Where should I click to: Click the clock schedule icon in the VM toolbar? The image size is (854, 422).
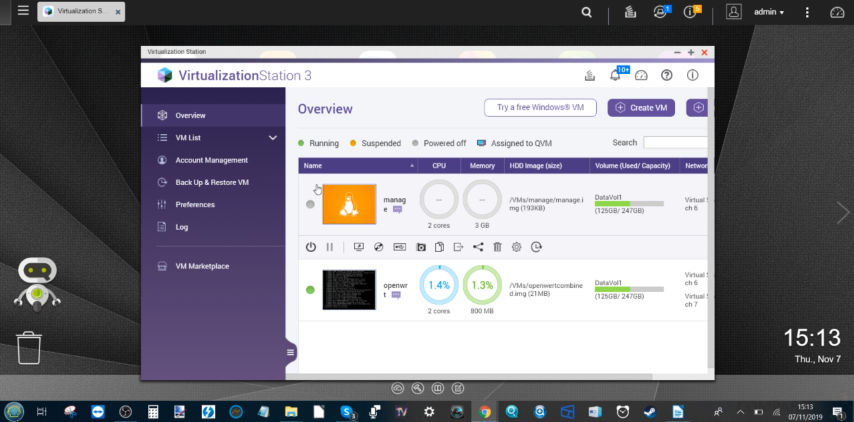pyautogui.click(x=536, y=247)
